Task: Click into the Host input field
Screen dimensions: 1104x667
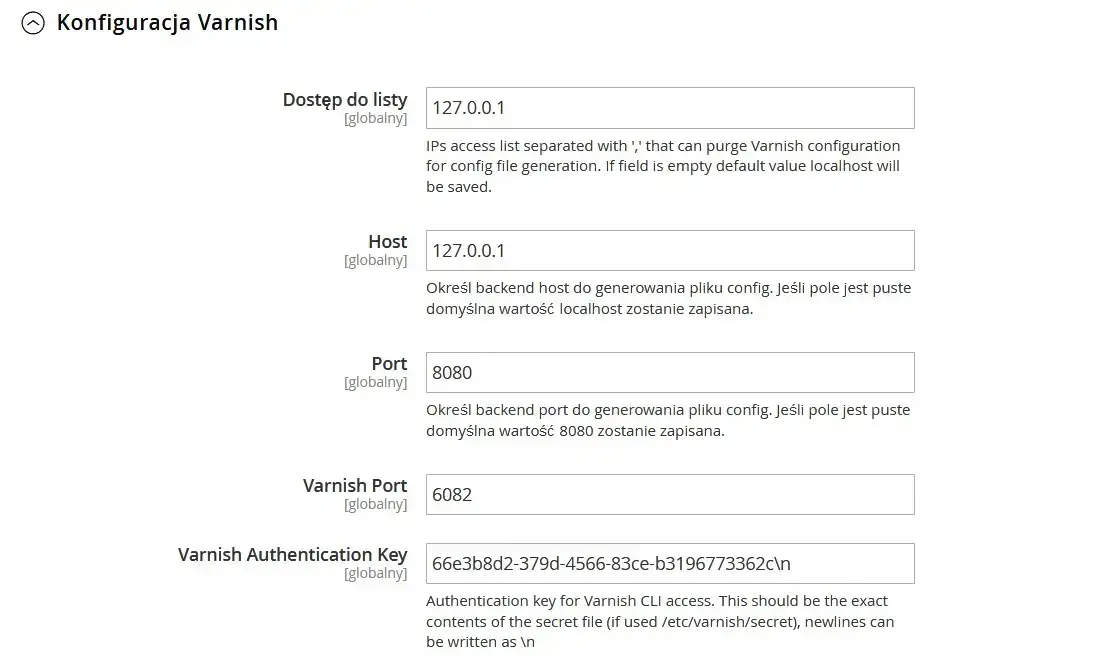Action: 670,250
